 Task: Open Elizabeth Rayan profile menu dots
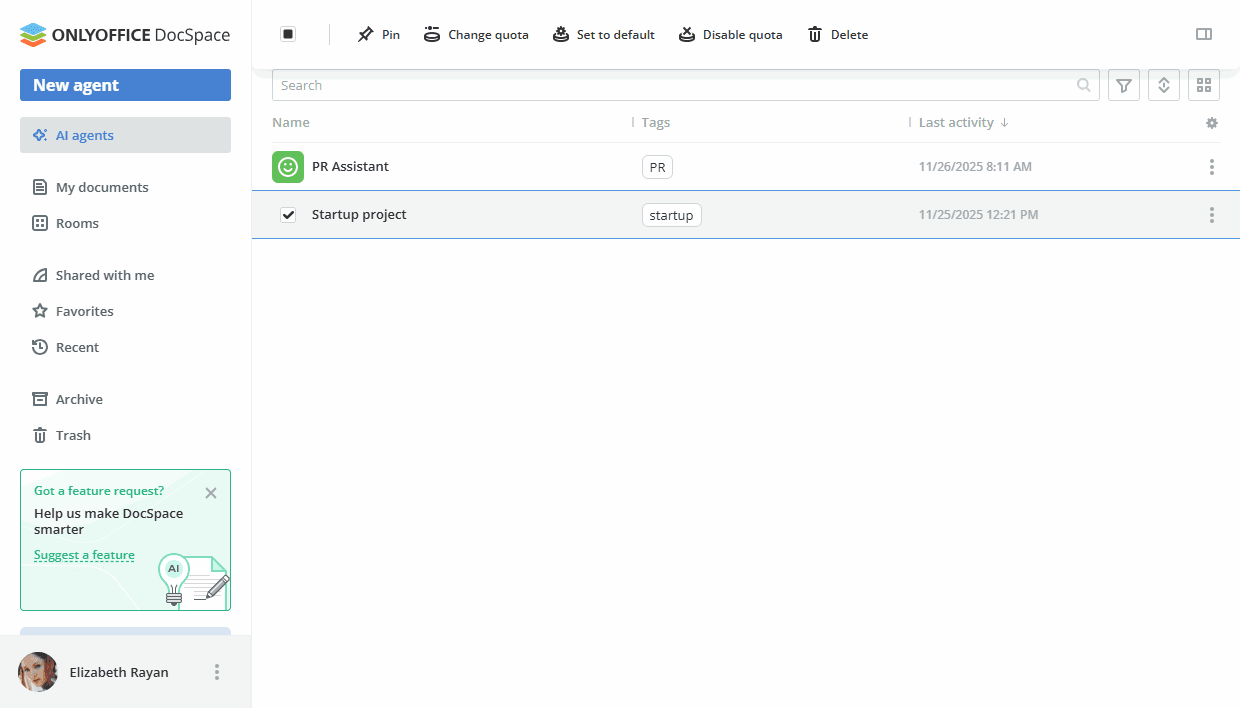click(x=217, y=672)
